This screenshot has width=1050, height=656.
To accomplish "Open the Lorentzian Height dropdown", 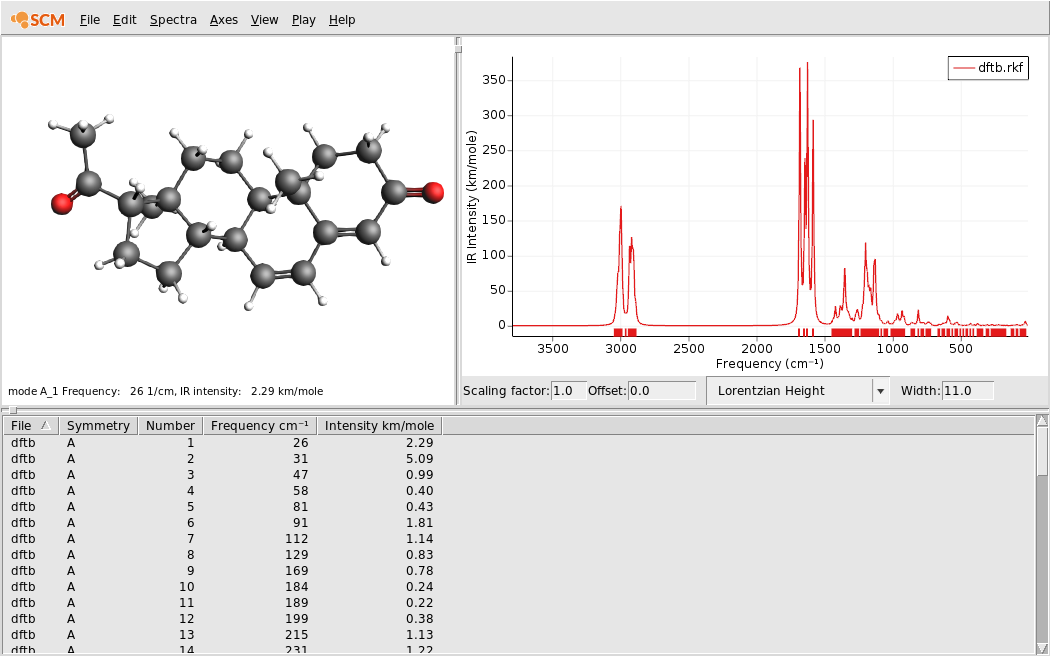I will 798,391.
